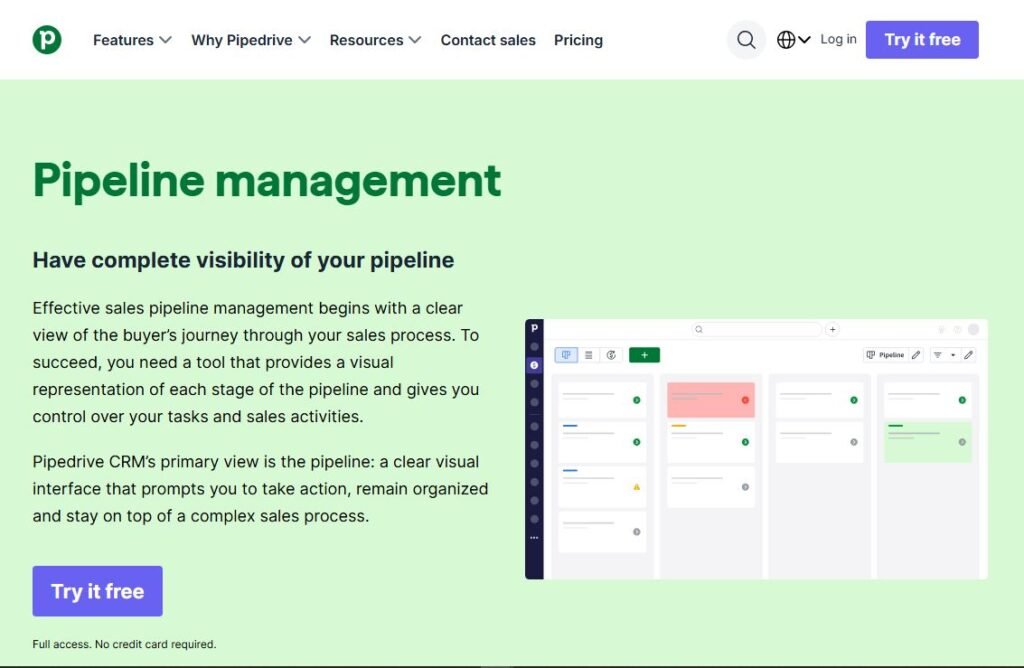Click the green plus to add a deal
This screenshot has width=1024, height=668.
click(644, 354)
